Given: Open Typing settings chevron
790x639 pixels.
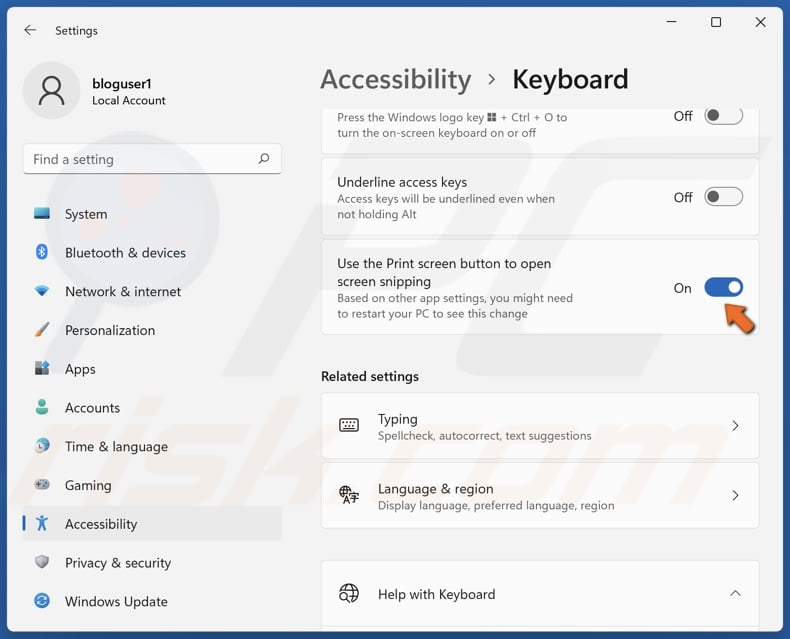Looking at the screenshot, I should (735, 426).
